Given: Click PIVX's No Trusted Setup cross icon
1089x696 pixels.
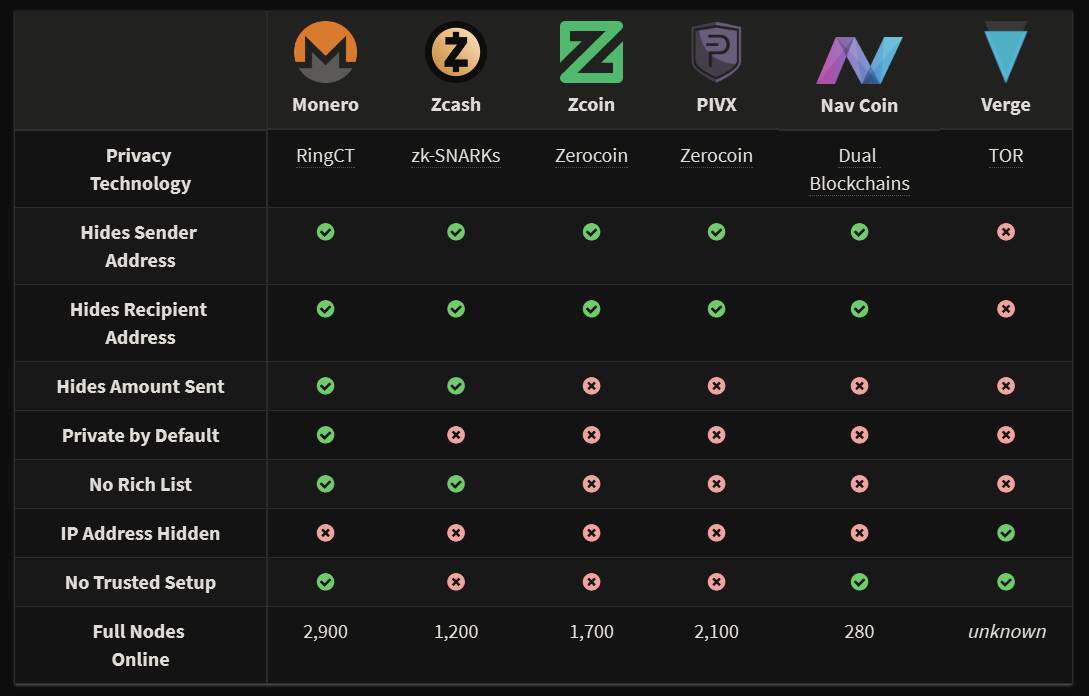Looking at the screenshot, I should pos(716,582).
